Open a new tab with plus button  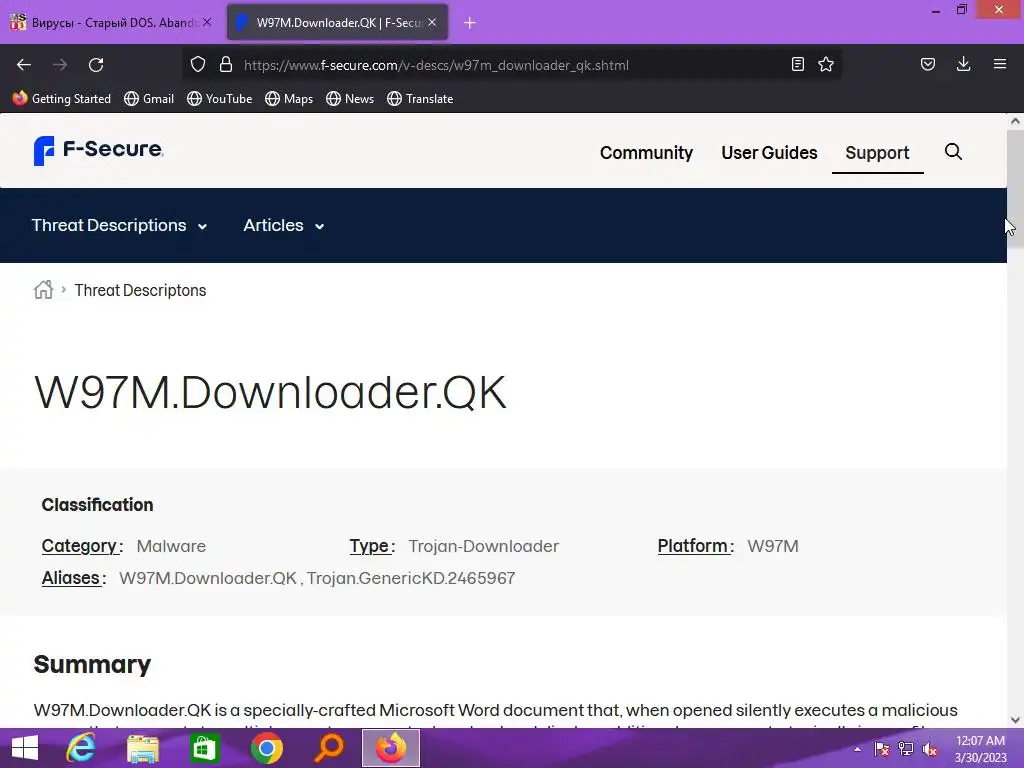click(470, 23)
